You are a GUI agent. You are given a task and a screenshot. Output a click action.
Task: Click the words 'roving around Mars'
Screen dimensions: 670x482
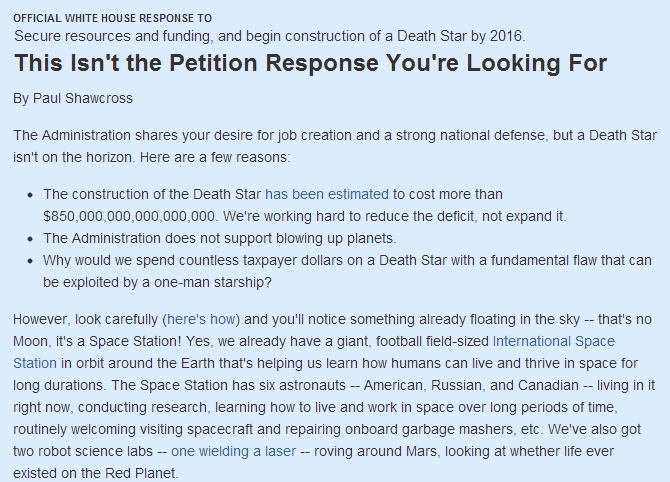375,451
